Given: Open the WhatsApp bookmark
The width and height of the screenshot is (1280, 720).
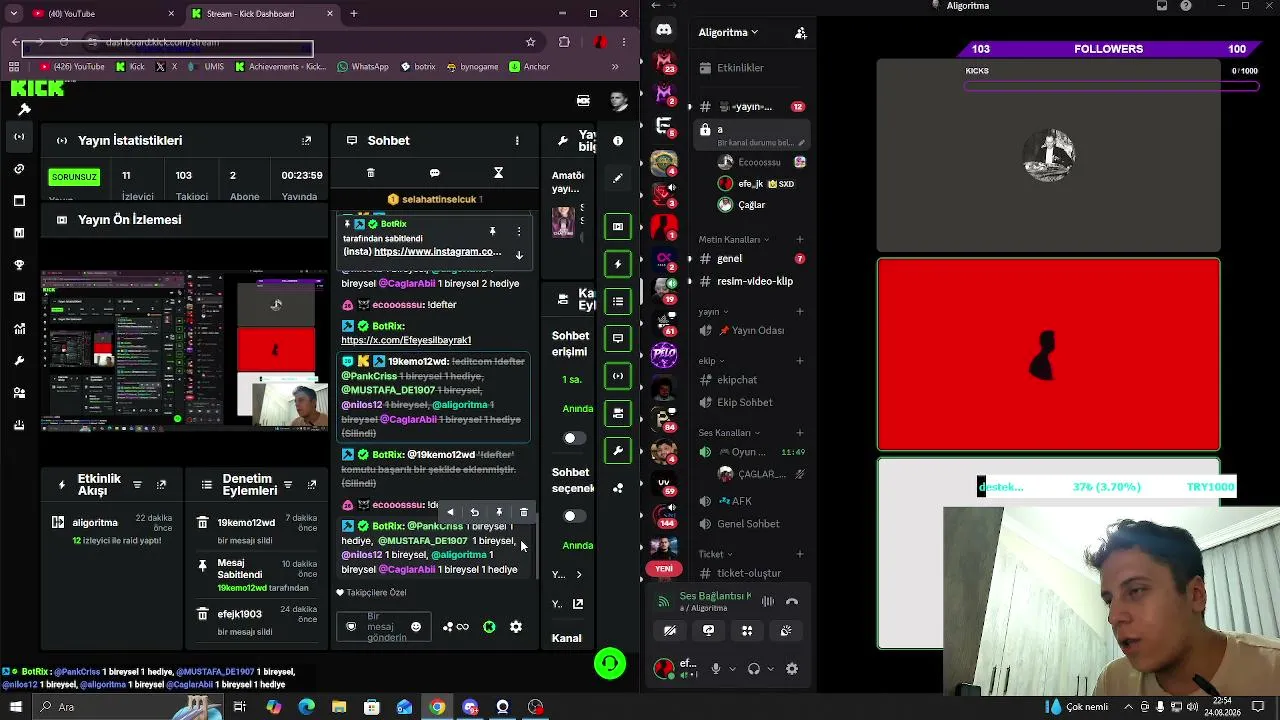Looking at the screenshot, I should click(363, 67).
